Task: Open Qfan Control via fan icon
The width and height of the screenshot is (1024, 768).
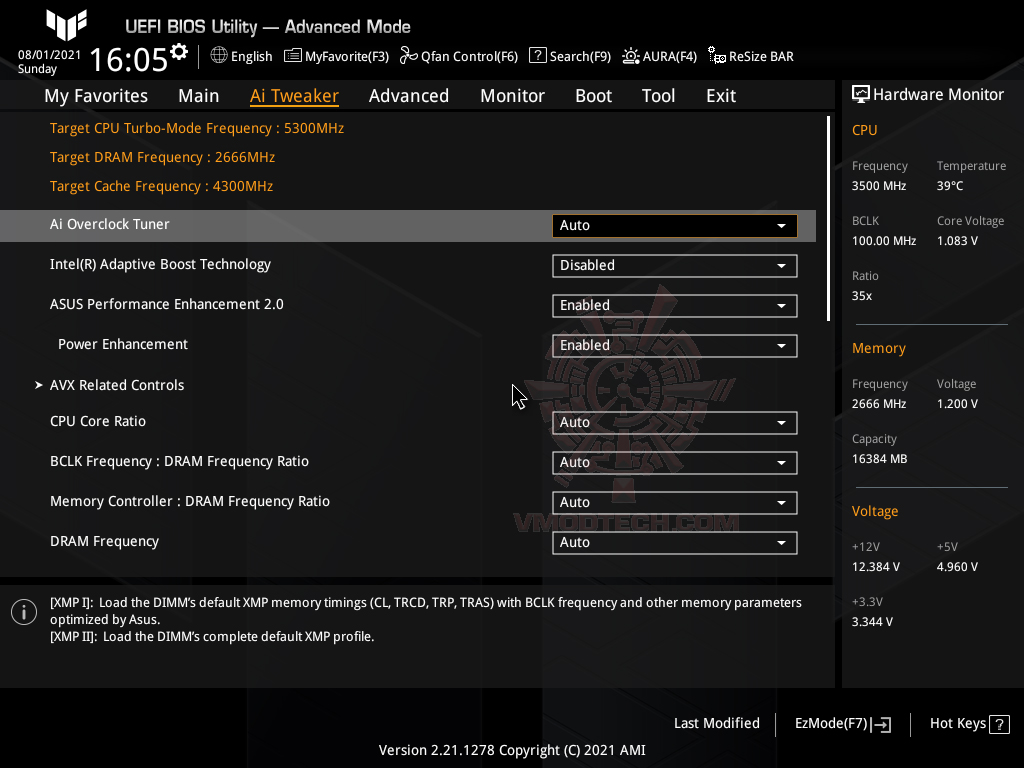Action: [408, 56]
